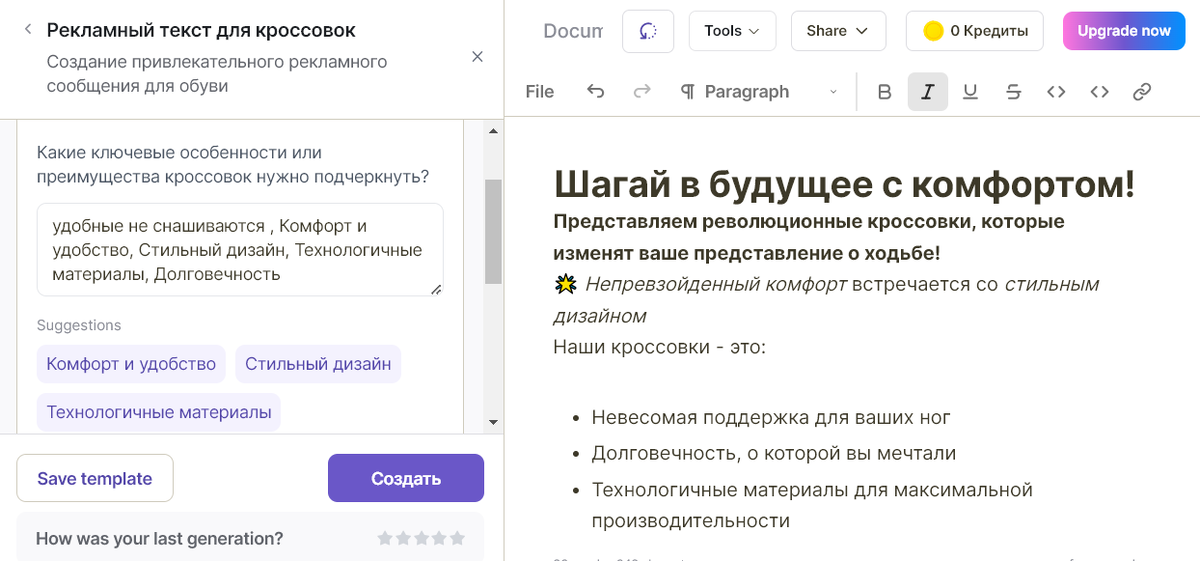
Task: Toggle underline formatting
Action: (x=970, y=92)
